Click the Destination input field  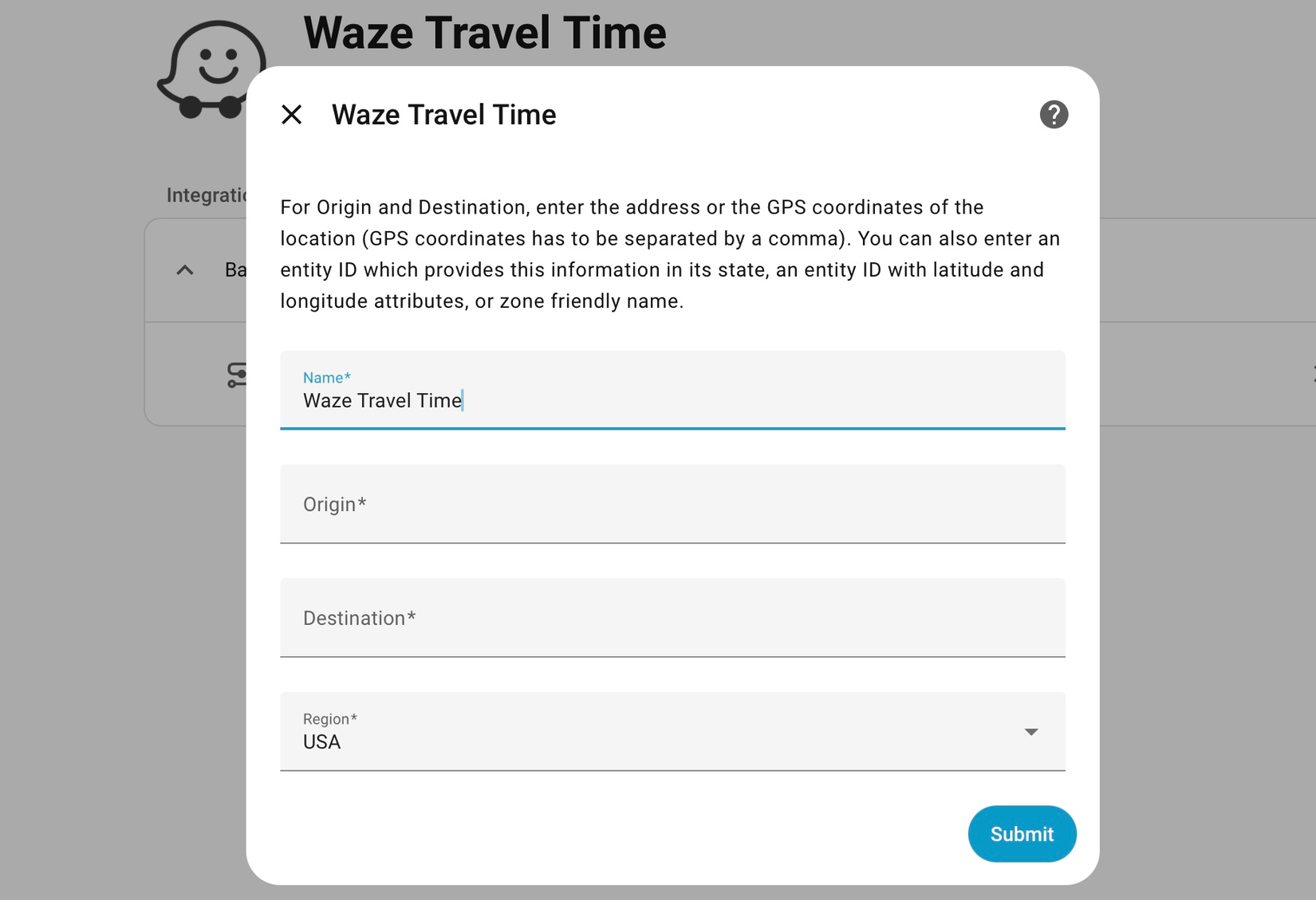[x=672, y=619]
